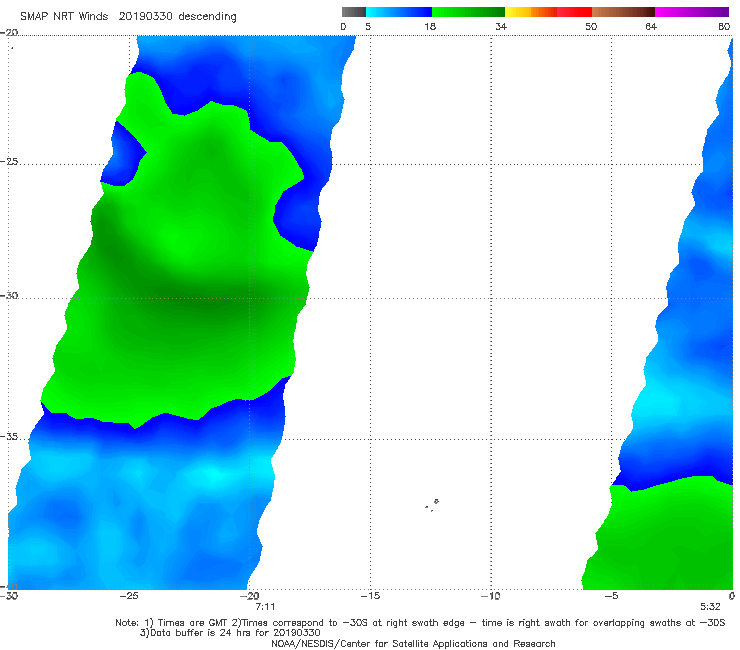Click the light blue segment of color bar
This screenshot has width=740, height=650.
point(399,12)
